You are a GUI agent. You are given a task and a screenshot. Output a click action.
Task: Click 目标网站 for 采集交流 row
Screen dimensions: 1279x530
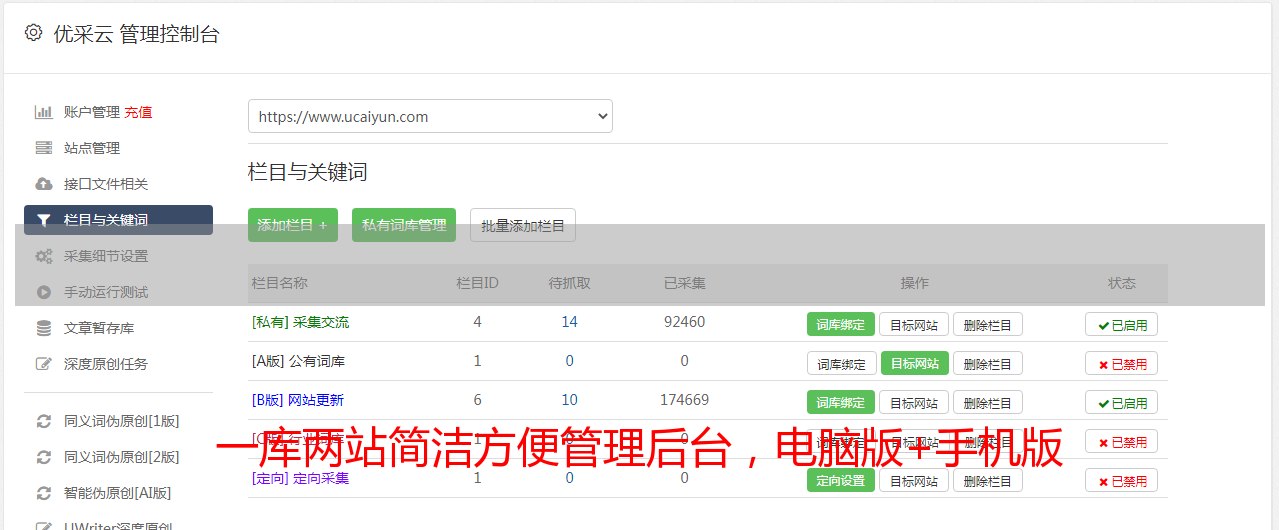point(914,324)
